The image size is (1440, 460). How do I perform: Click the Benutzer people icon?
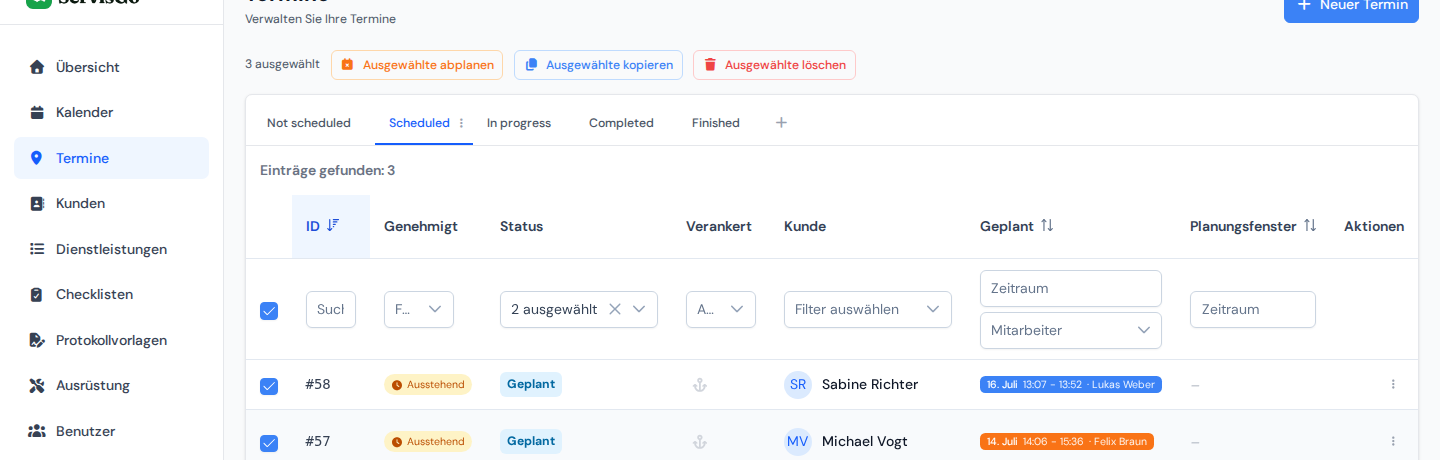[37, 431]
